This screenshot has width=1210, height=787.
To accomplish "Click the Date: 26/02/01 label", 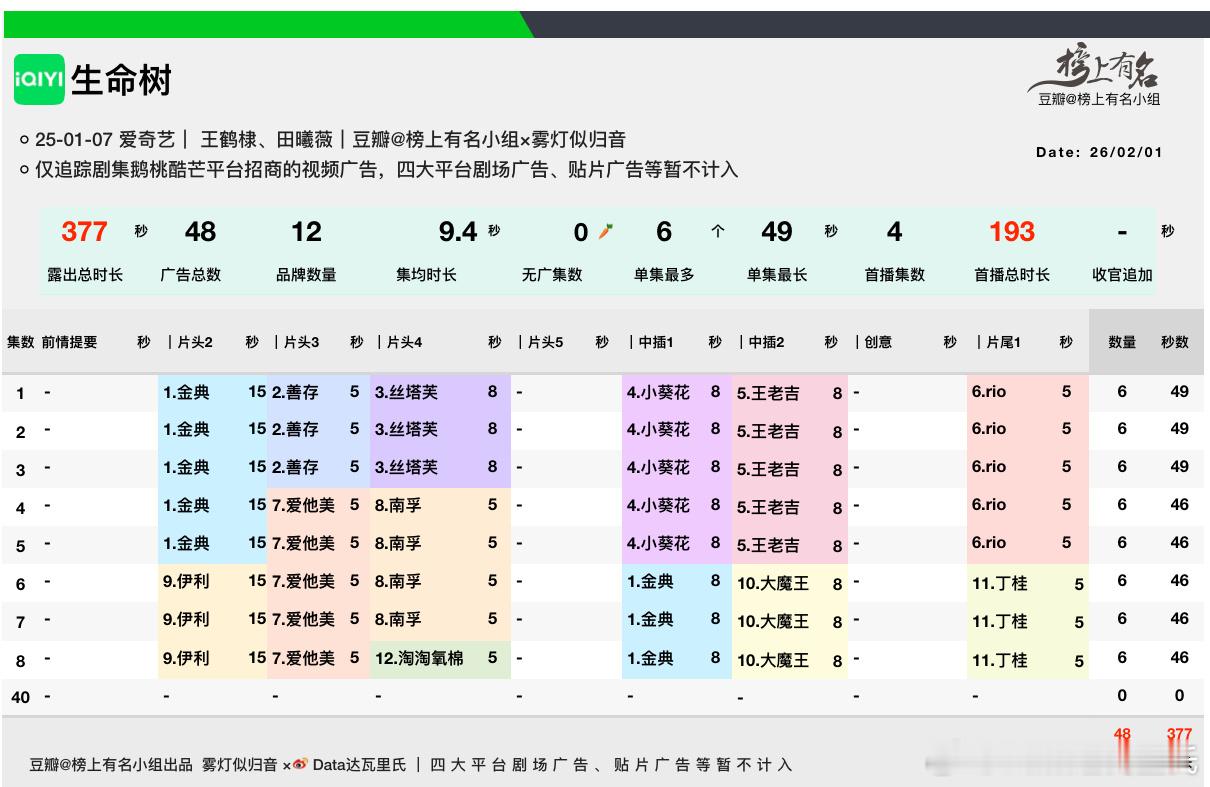I will pos(1099,153).
